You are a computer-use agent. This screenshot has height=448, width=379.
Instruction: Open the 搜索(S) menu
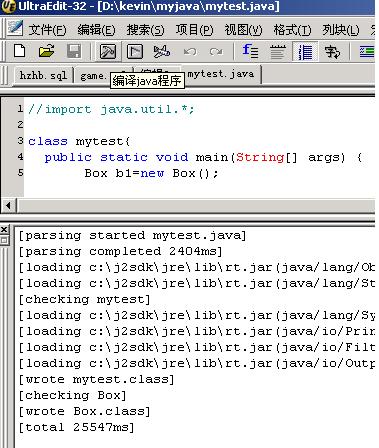pos(145,30)
